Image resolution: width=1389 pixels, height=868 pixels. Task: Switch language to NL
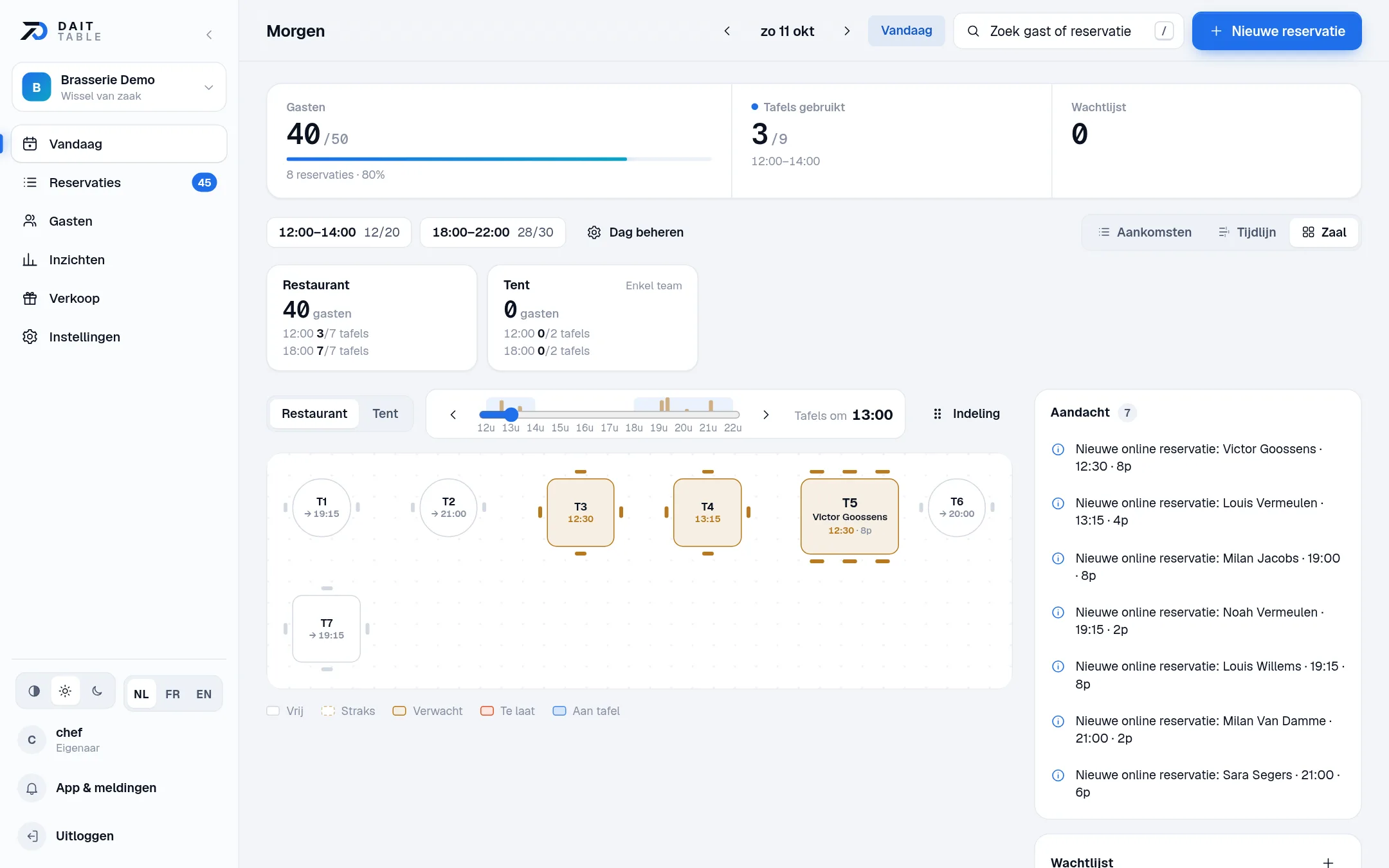pos(141,694)
